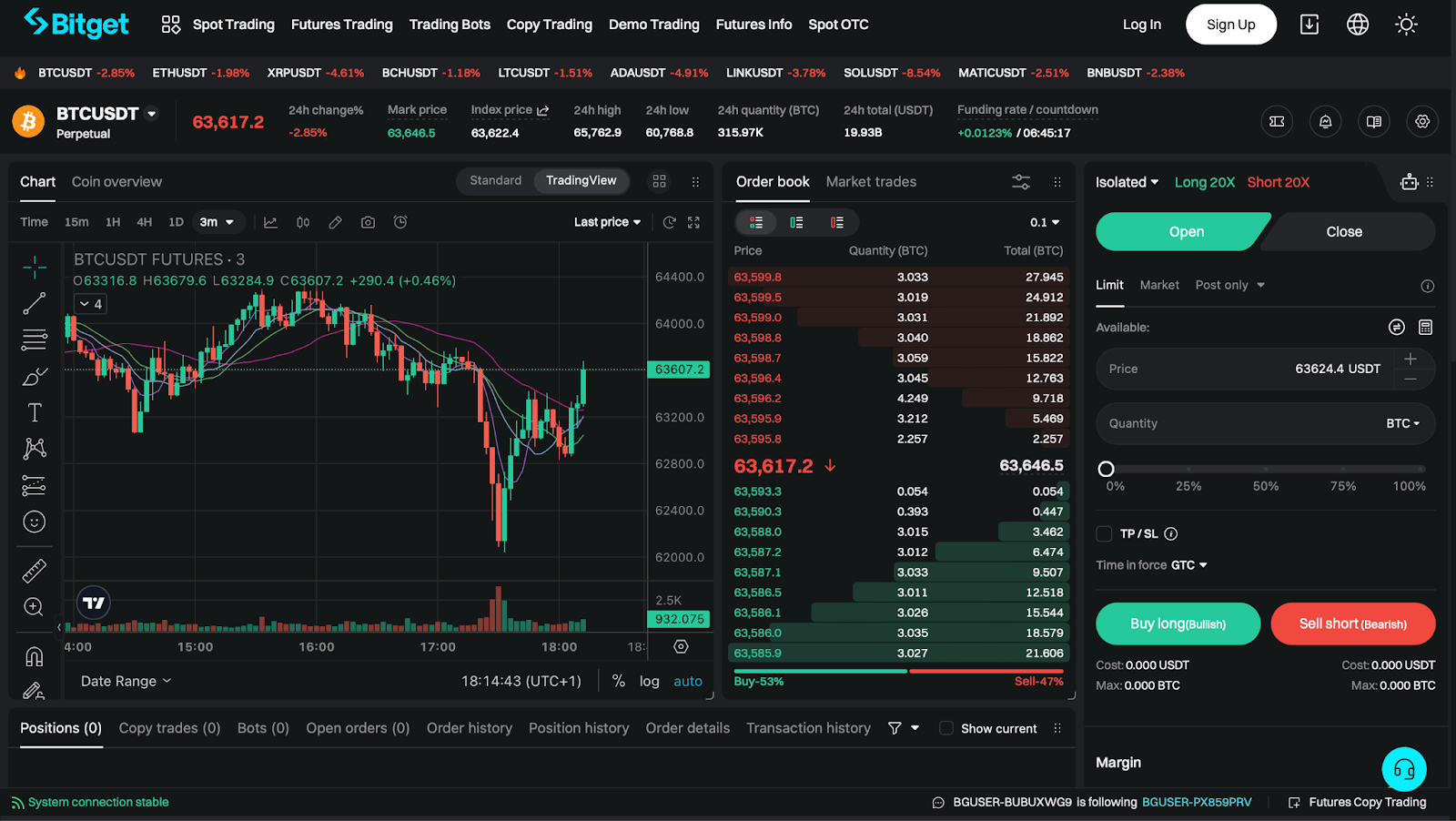The height and width of the screenshot is (821, 1456).
Task: Click Sell short (Bearish) button
Action: click(1352, 623)
